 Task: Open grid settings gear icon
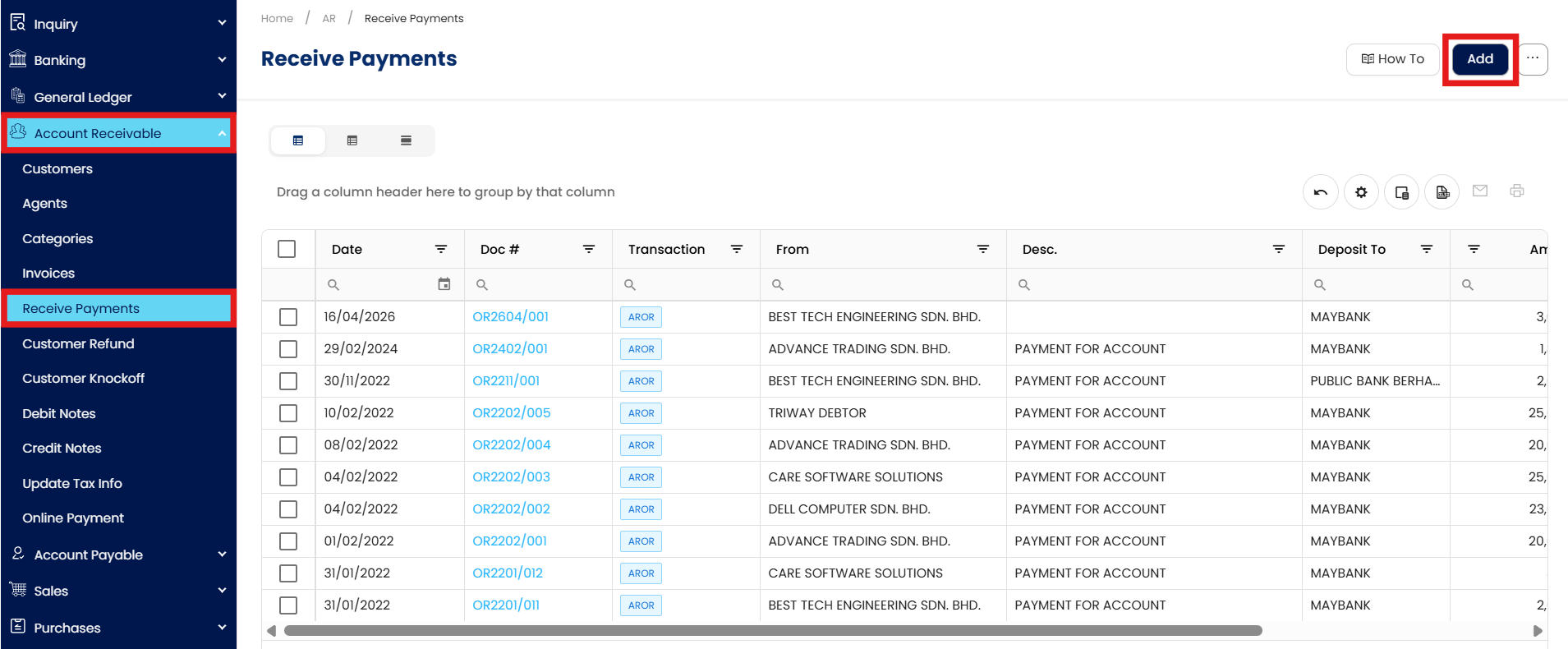1361,192
